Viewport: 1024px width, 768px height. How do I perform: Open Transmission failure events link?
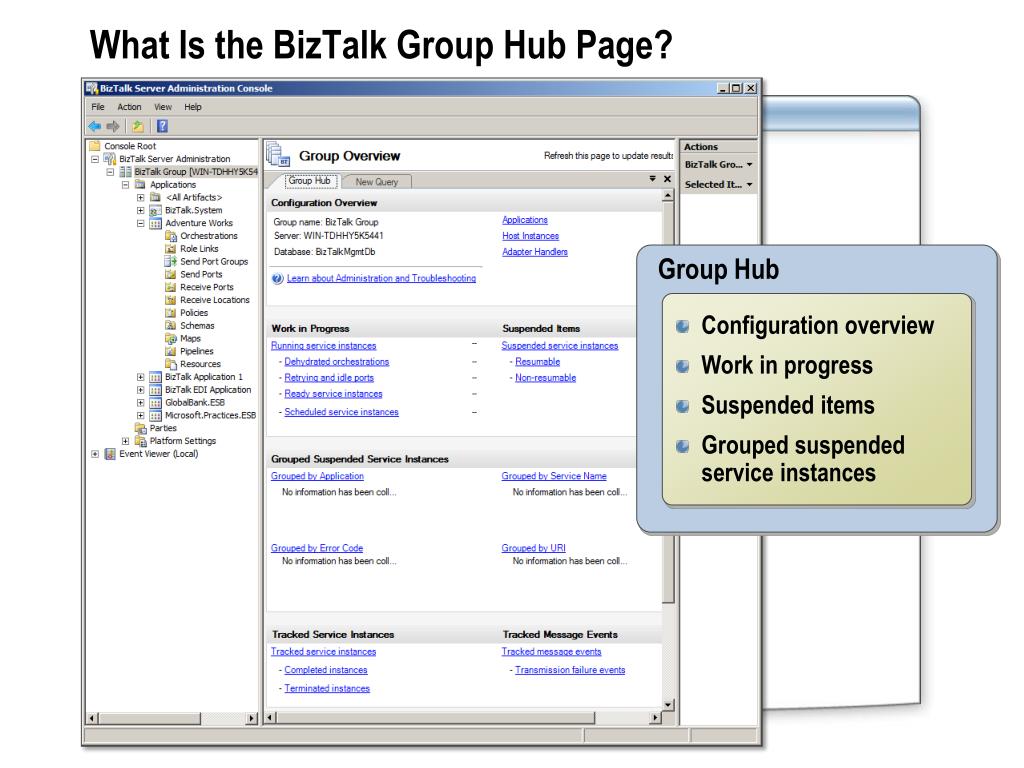[x=570, y=670]
